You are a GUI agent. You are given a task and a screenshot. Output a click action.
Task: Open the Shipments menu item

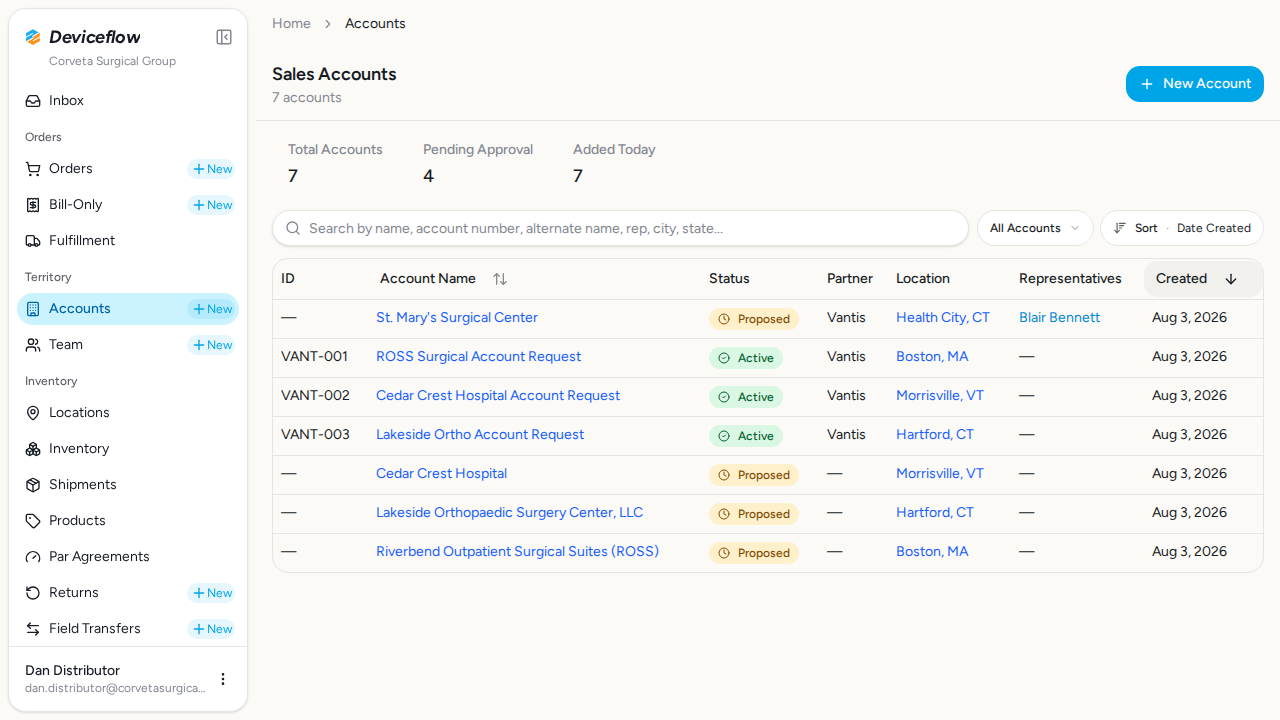[128, 485]
